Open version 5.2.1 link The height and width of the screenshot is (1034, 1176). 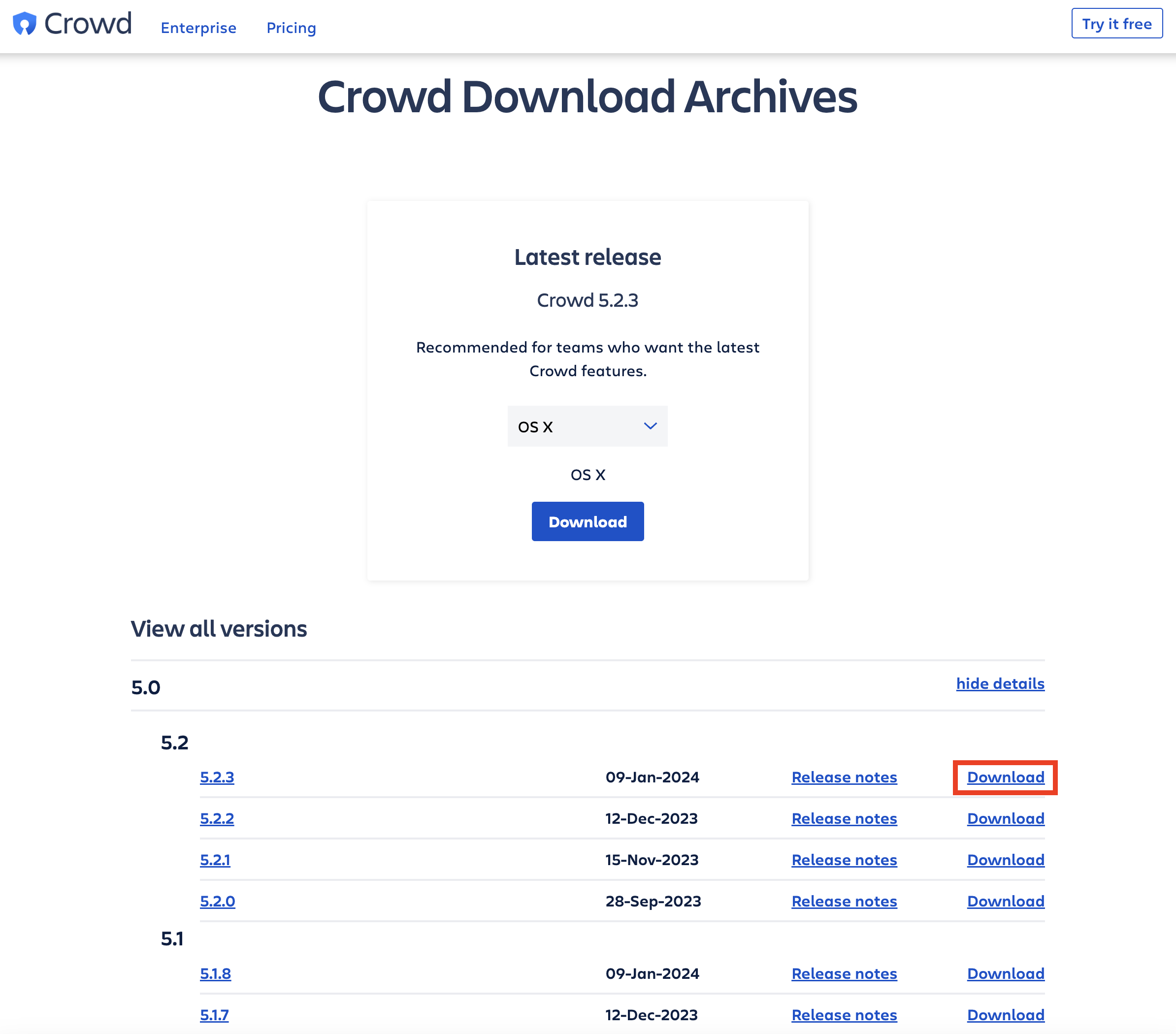pyautogui.click(x=215, y=860)
